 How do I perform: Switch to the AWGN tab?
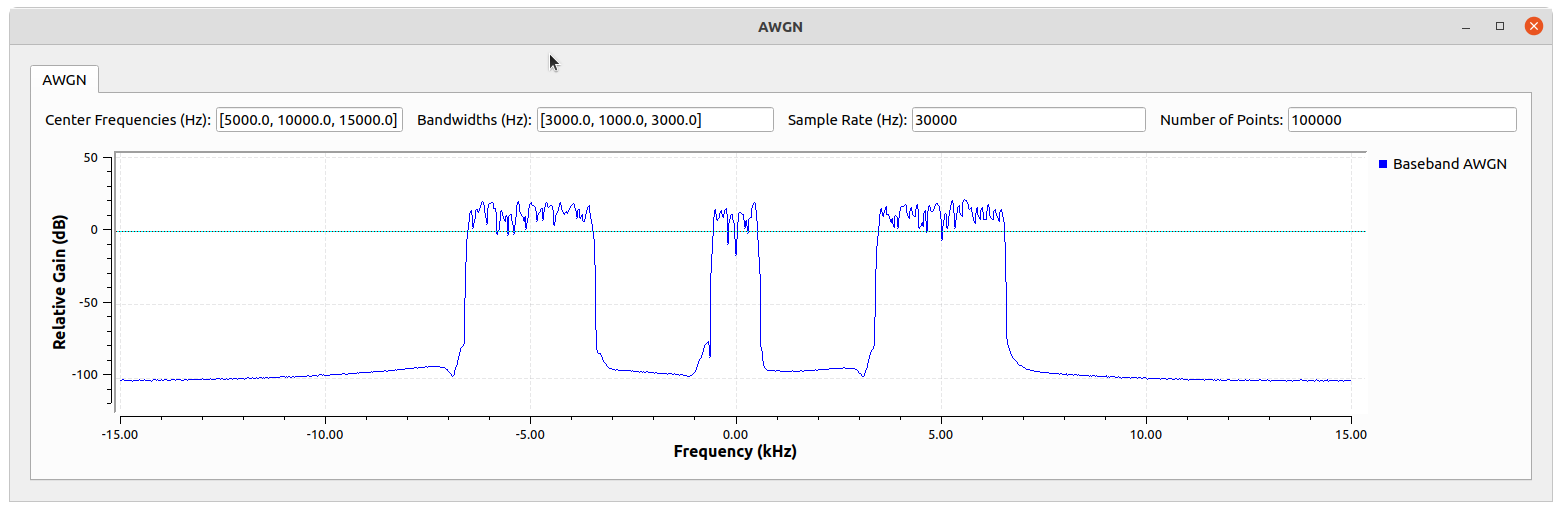(x=64, y=80)
